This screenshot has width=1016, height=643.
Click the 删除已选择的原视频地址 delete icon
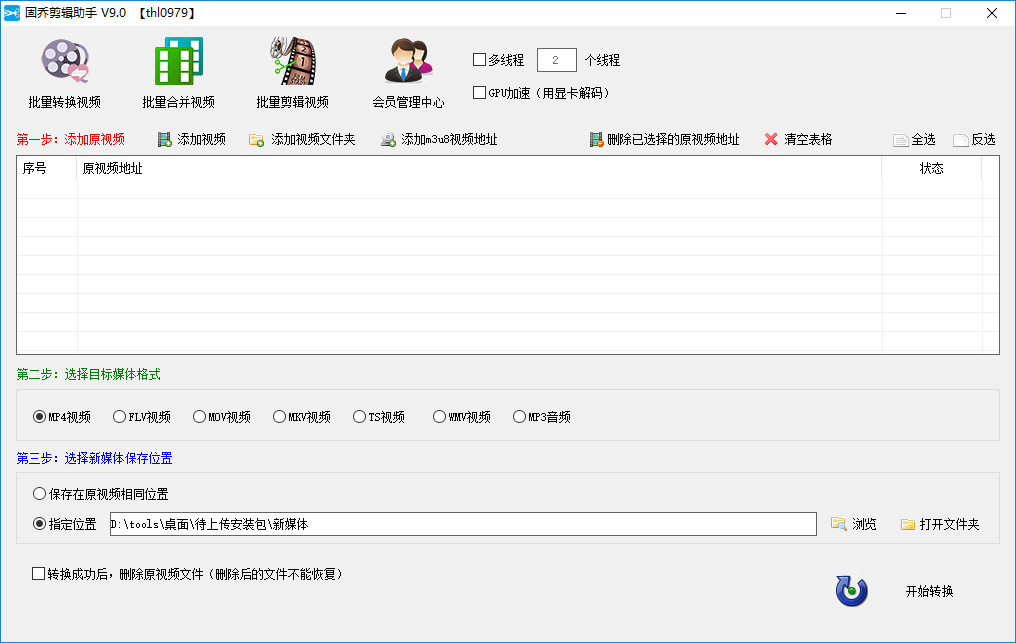tap(596, 139)
